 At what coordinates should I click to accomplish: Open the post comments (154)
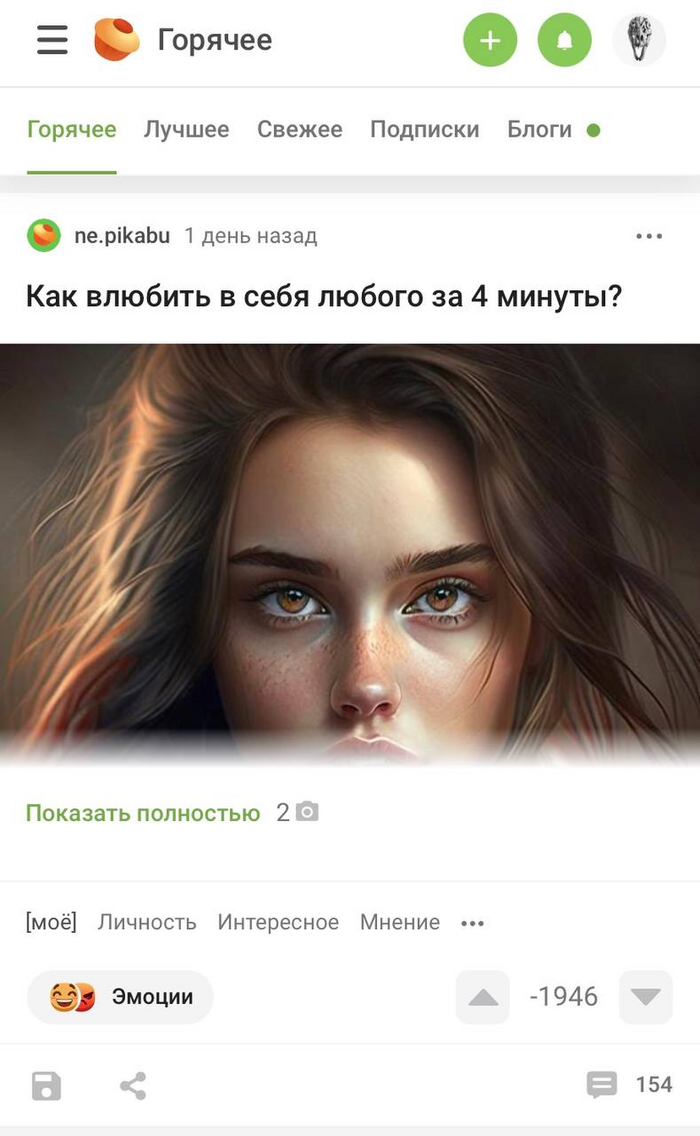[x=630, y=1085]
